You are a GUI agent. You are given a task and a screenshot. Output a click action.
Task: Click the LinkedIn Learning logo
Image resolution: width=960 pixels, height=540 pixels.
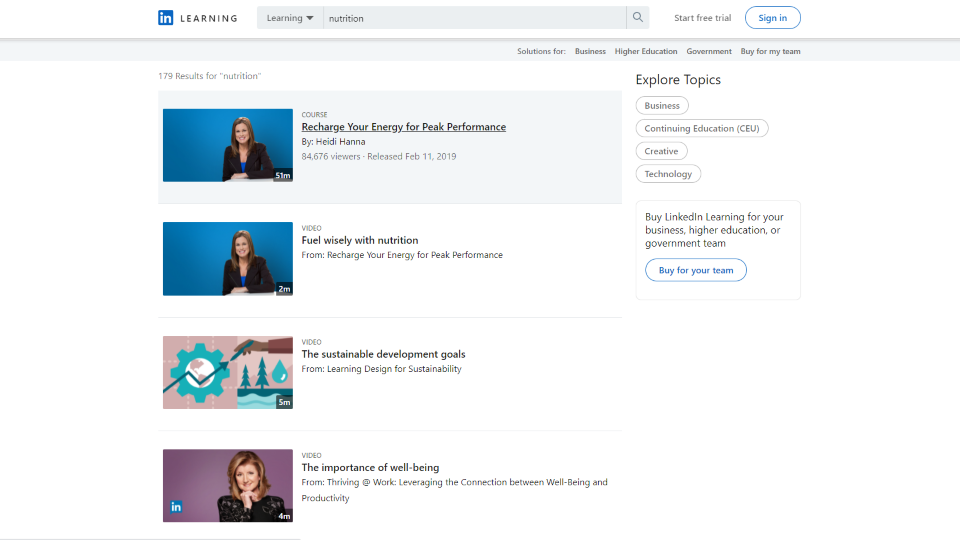coord(197,18)
